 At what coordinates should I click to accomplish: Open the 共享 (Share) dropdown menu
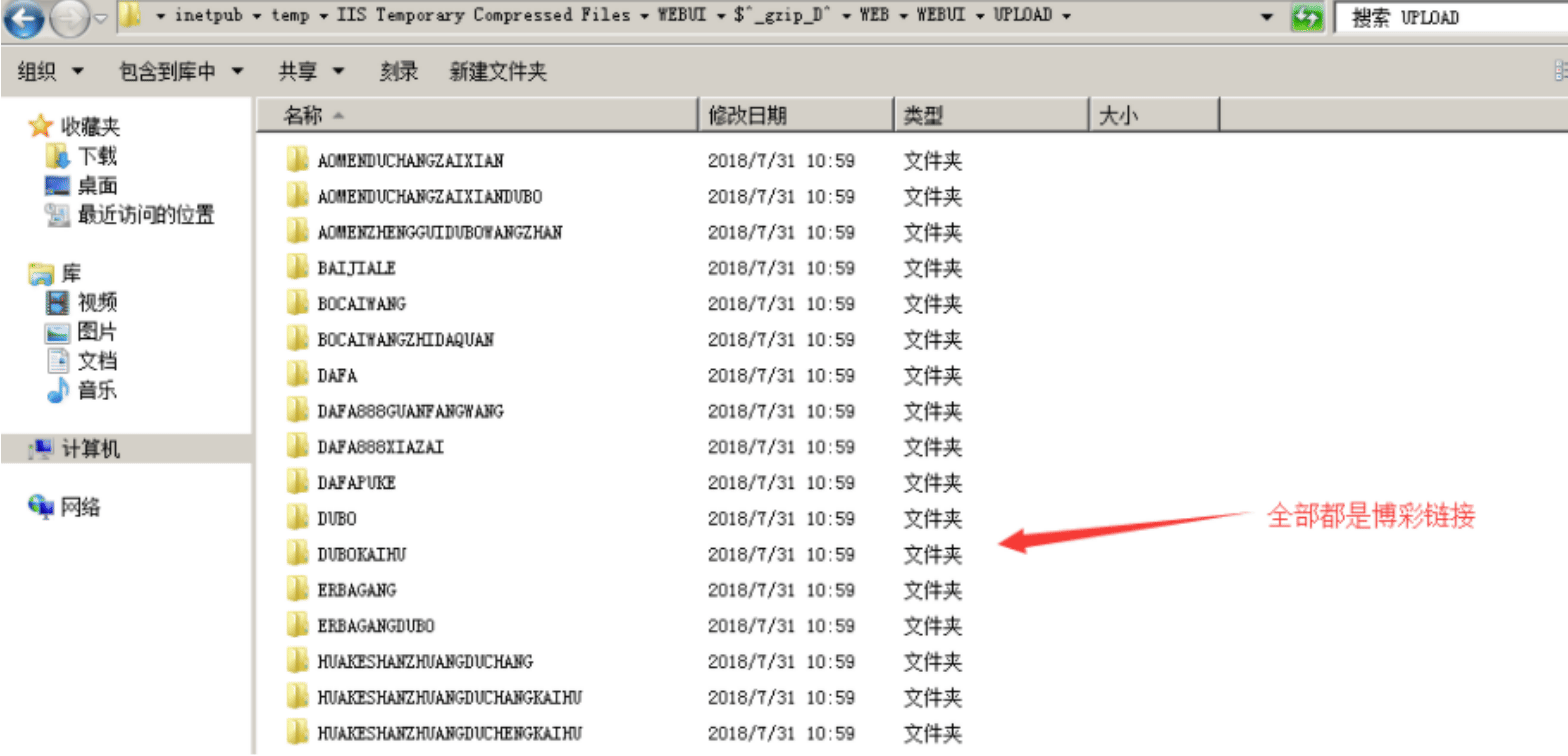pos(311,71)
